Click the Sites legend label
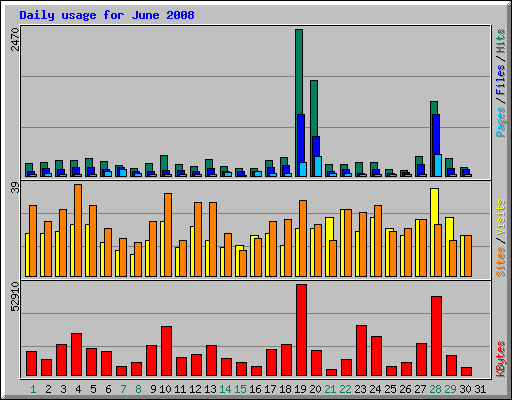This screenshot has width=512, height=400. (x=500, y=262)
